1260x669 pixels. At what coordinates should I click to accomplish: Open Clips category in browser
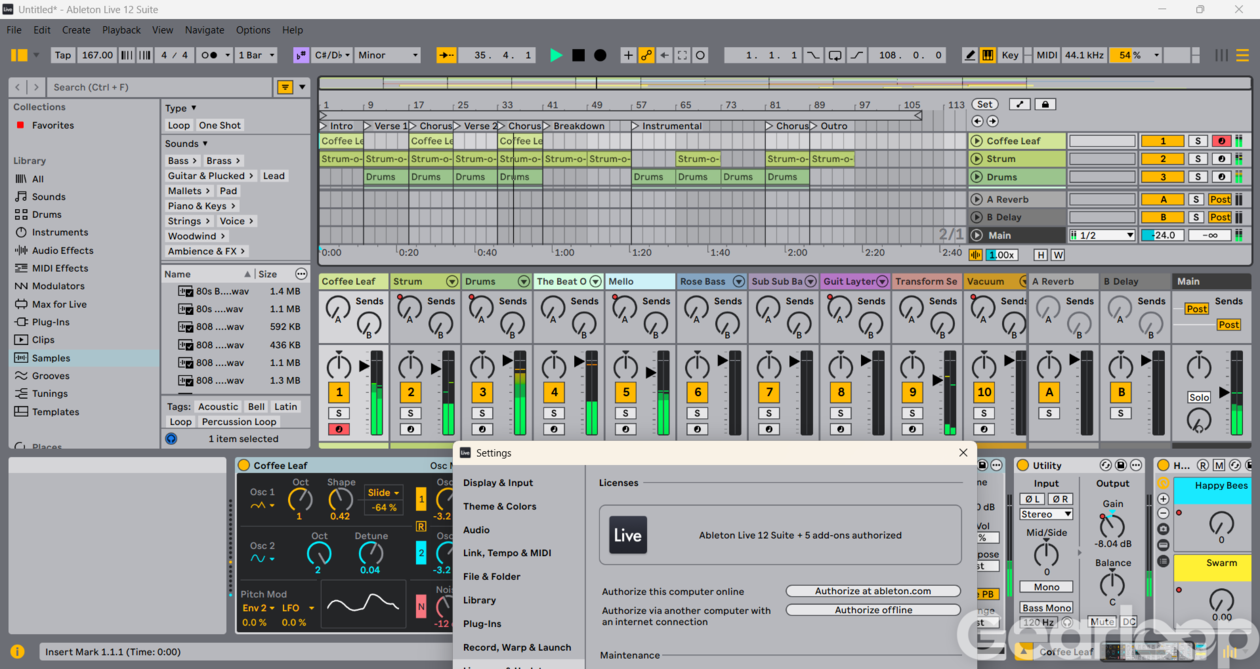[43, 341]
